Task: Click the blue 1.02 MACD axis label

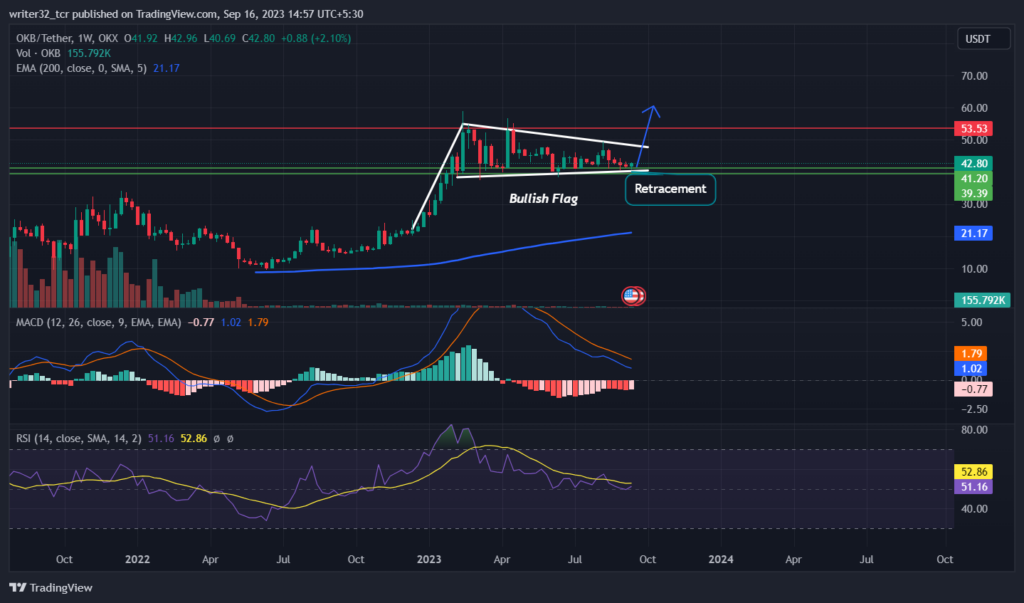Action: (970, 368)
